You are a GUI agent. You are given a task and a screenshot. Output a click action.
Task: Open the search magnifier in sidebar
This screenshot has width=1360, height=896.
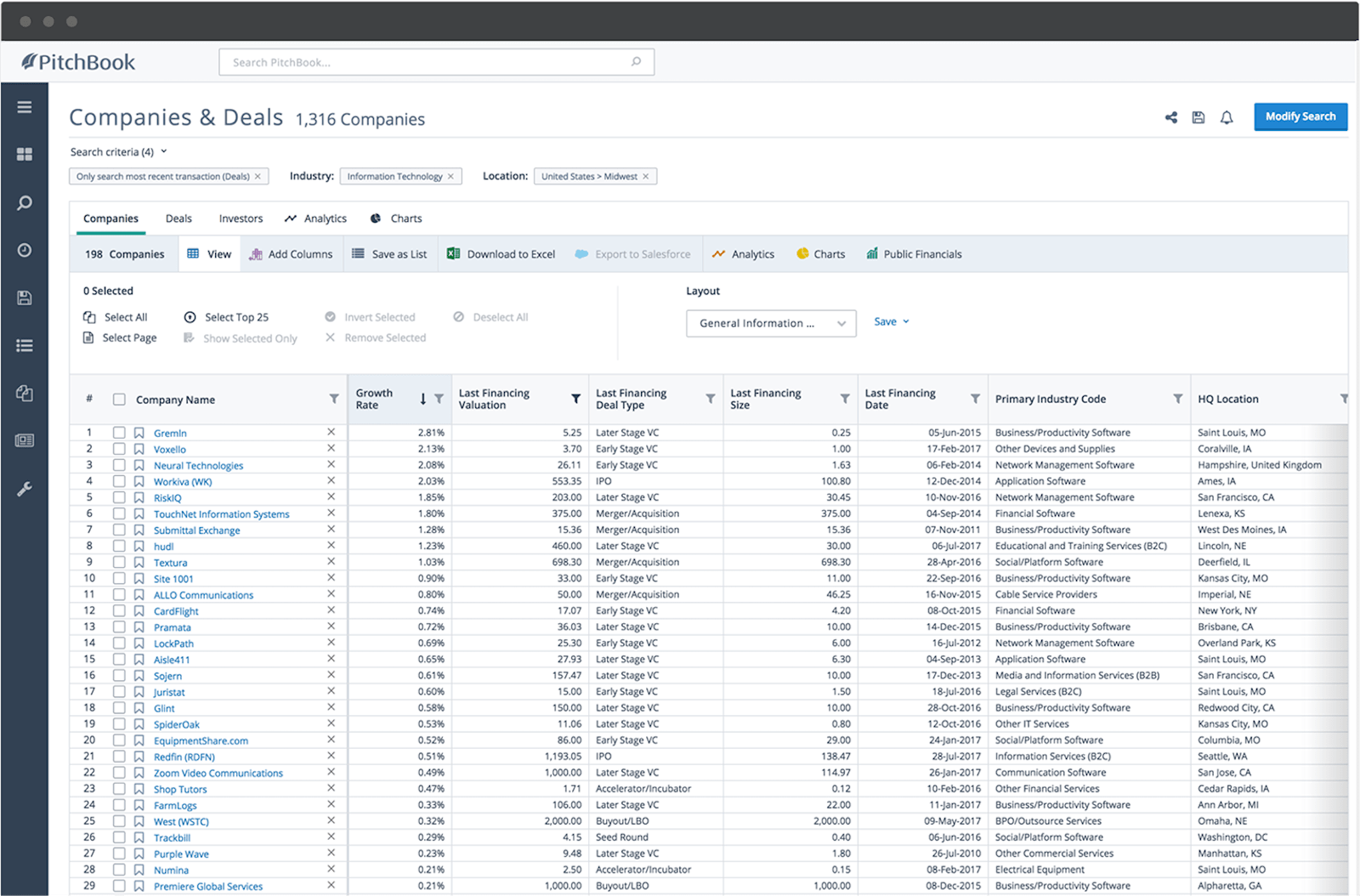(25, 202)
